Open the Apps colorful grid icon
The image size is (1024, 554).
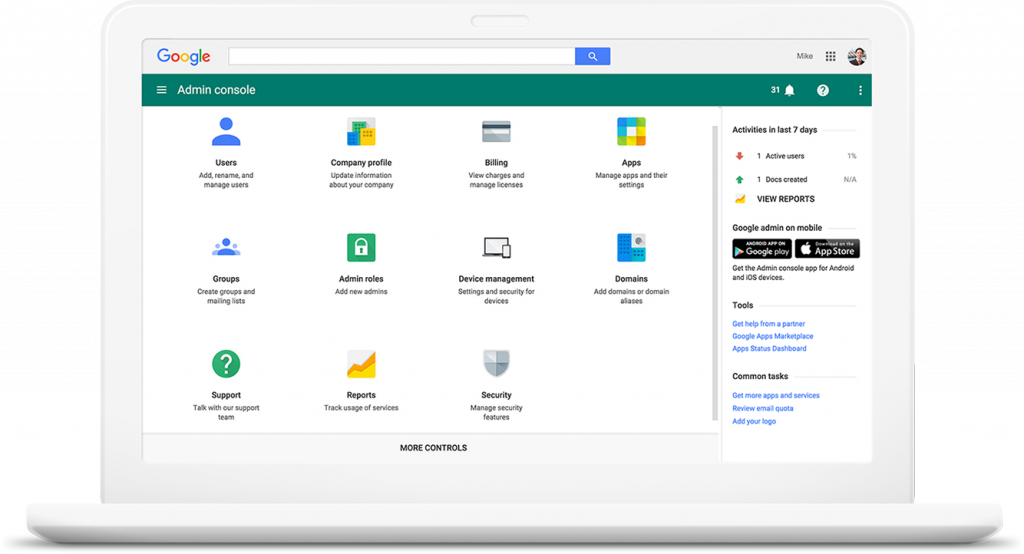pyautogui.click(x=631, y=131)
